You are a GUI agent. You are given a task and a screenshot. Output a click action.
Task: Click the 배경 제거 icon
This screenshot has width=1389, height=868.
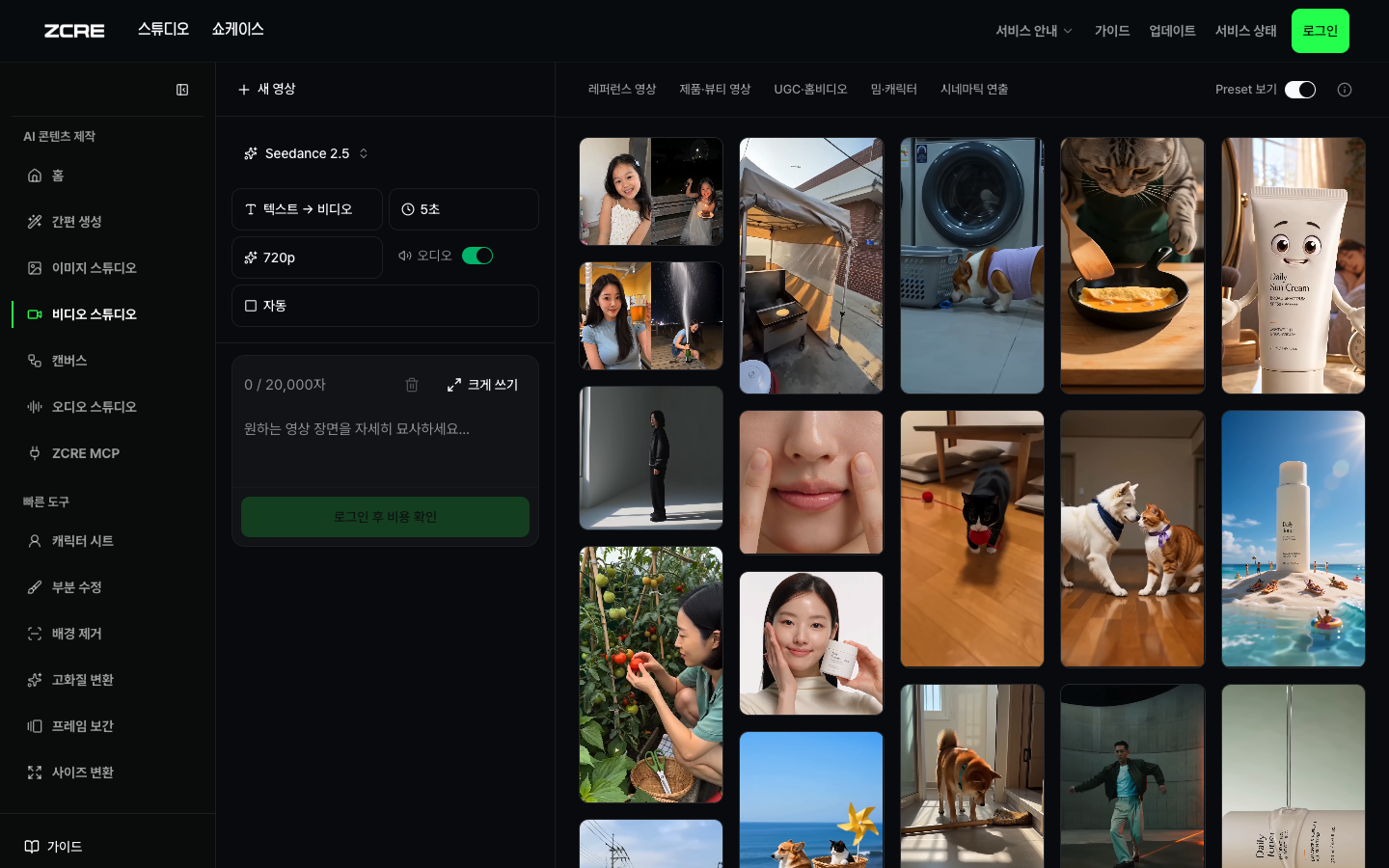click(35, 634)
